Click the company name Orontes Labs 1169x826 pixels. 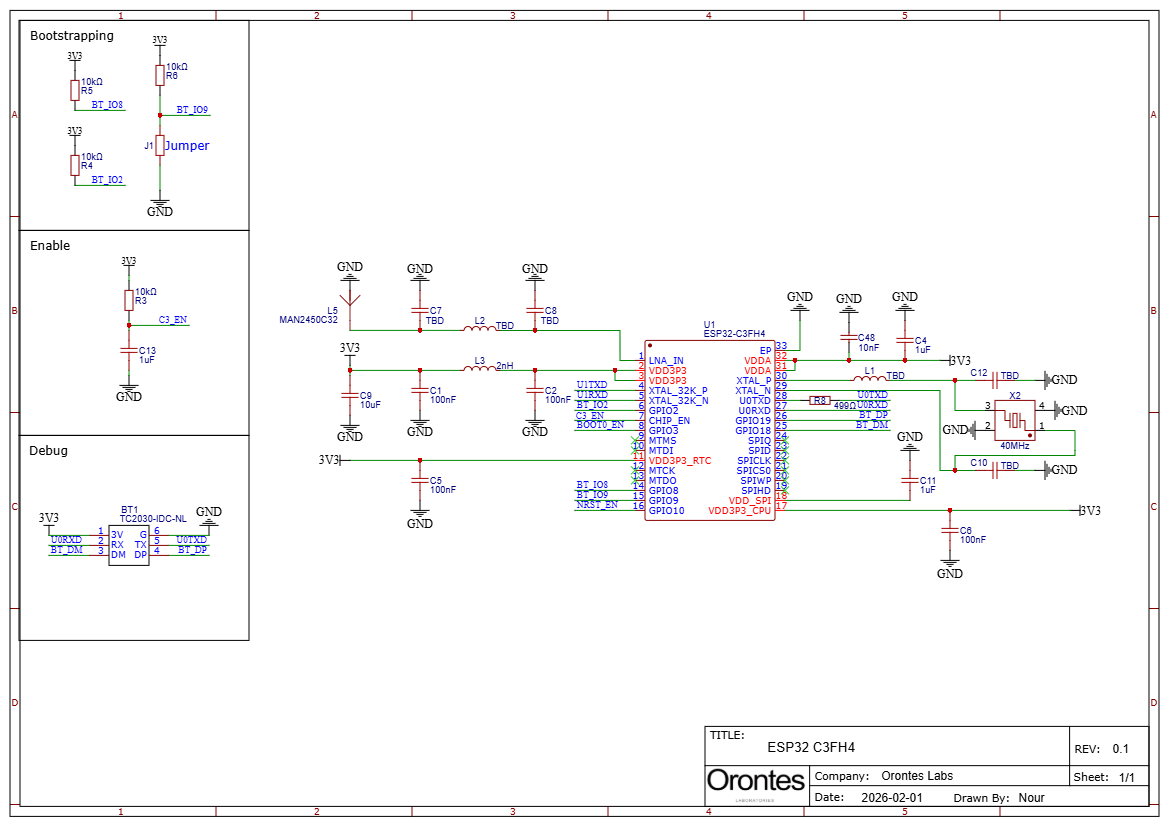click(917, 776)
